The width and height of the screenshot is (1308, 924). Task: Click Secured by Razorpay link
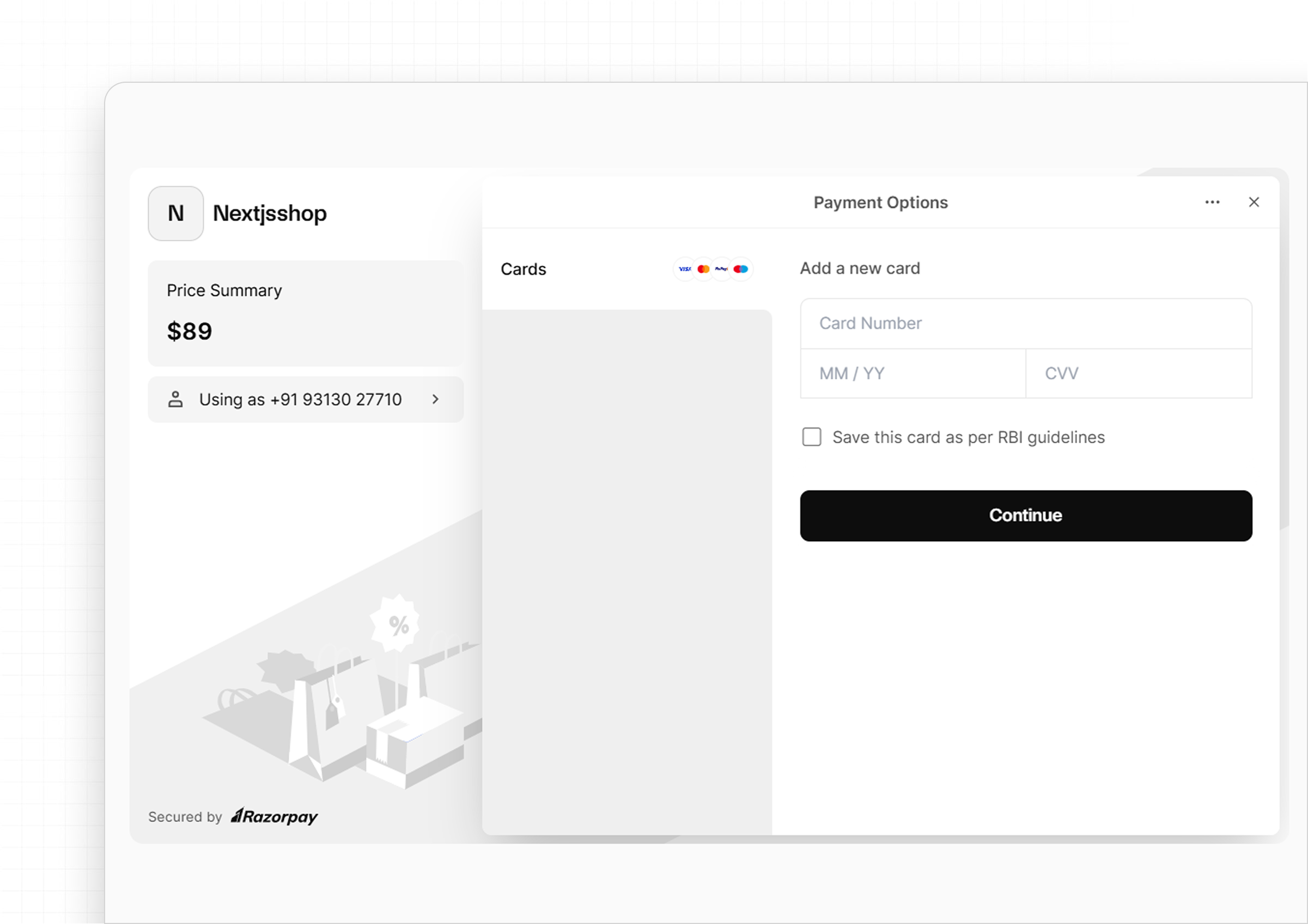pyautogui.click(x=233, y=816)
